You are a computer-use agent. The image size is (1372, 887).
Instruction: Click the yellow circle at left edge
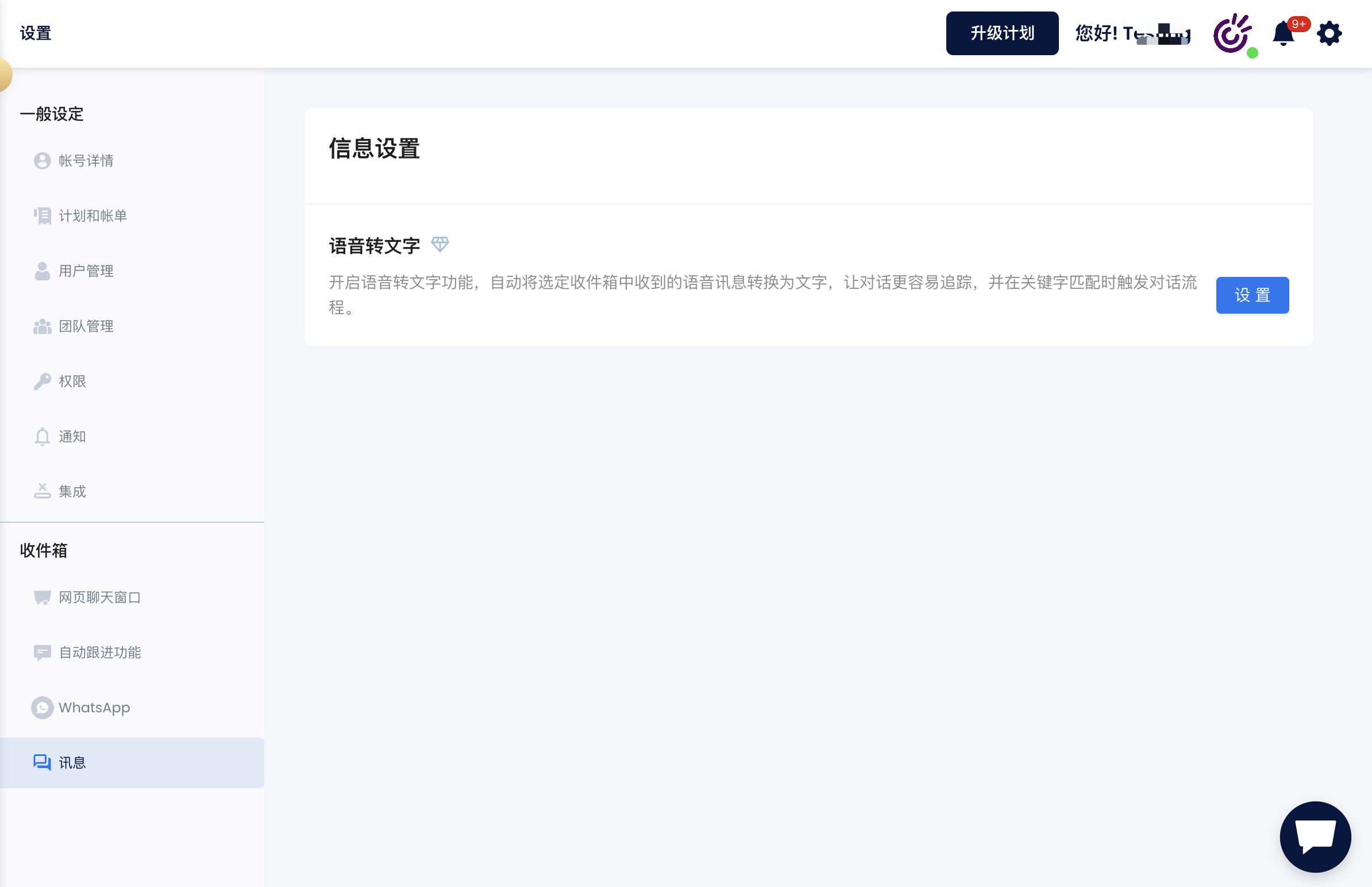coord(4,74)
